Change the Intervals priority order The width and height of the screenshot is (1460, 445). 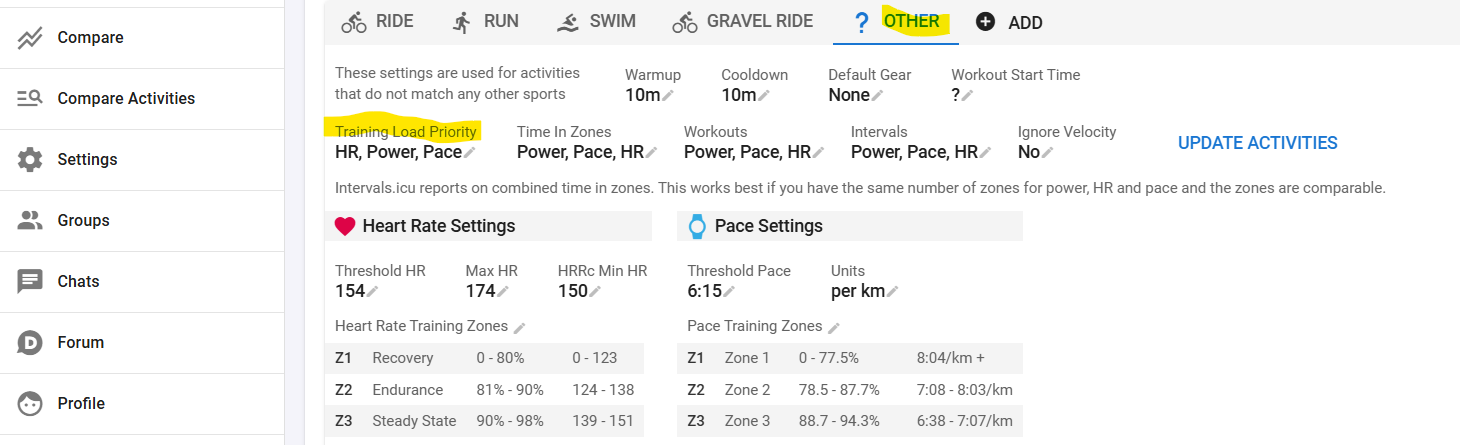pyautogui.click(x=986, y=153)
